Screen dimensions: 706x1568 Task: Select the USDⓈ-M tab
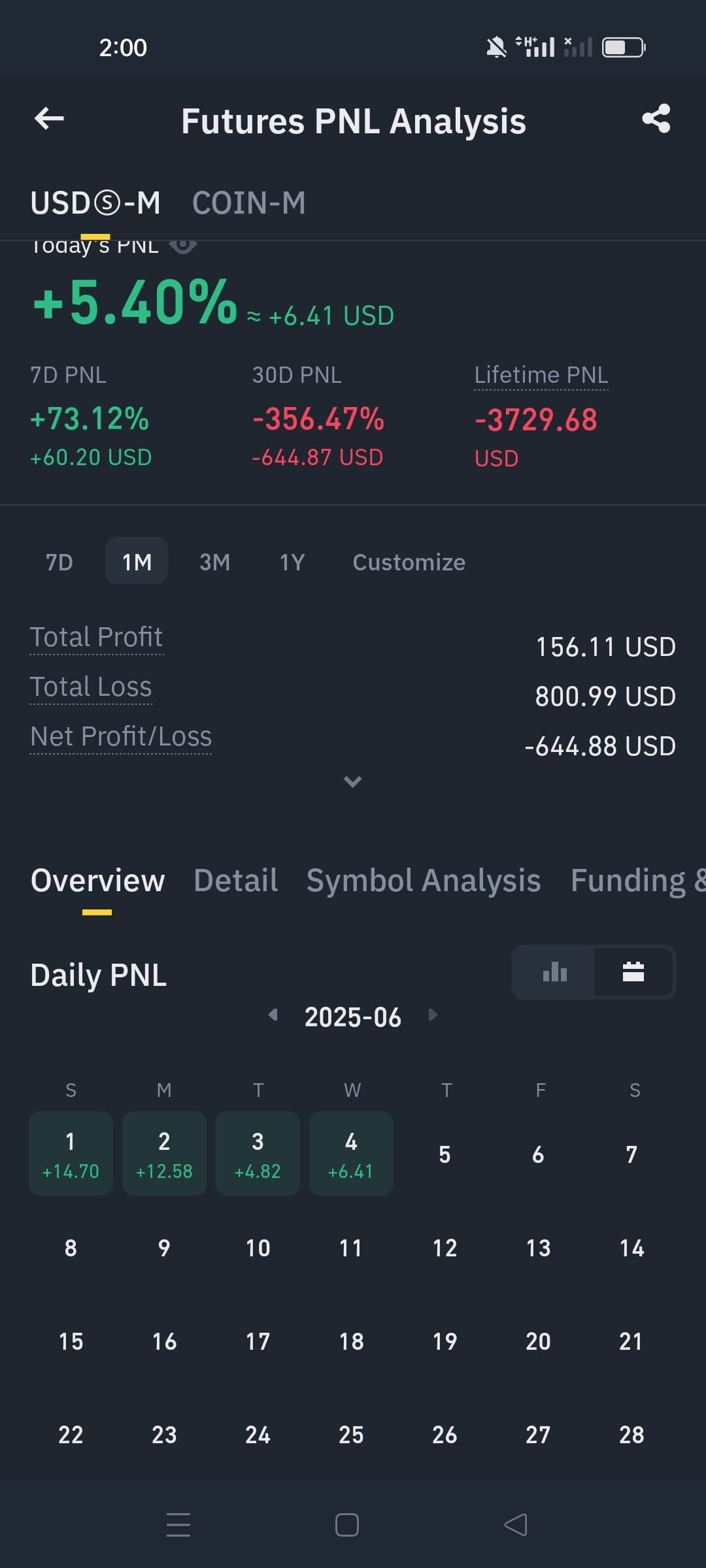(95, 203)
